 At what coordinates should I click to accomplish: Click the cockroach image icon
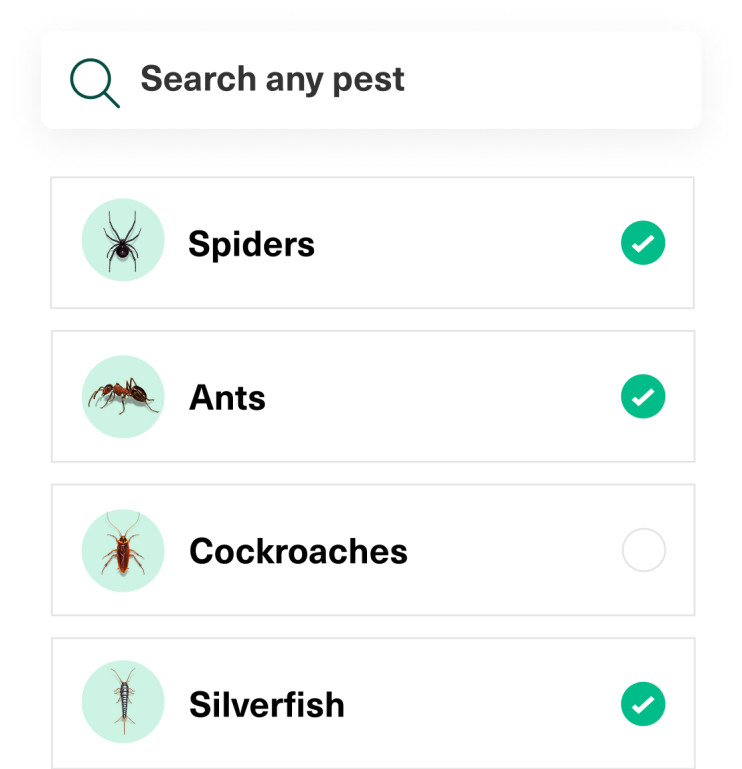[x=122, y=551]
